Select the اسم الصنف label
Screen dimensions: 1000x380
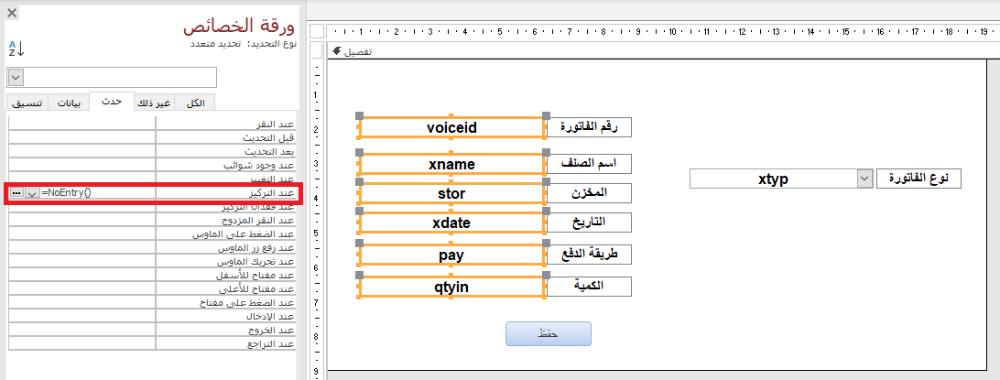tap(590, 164)
